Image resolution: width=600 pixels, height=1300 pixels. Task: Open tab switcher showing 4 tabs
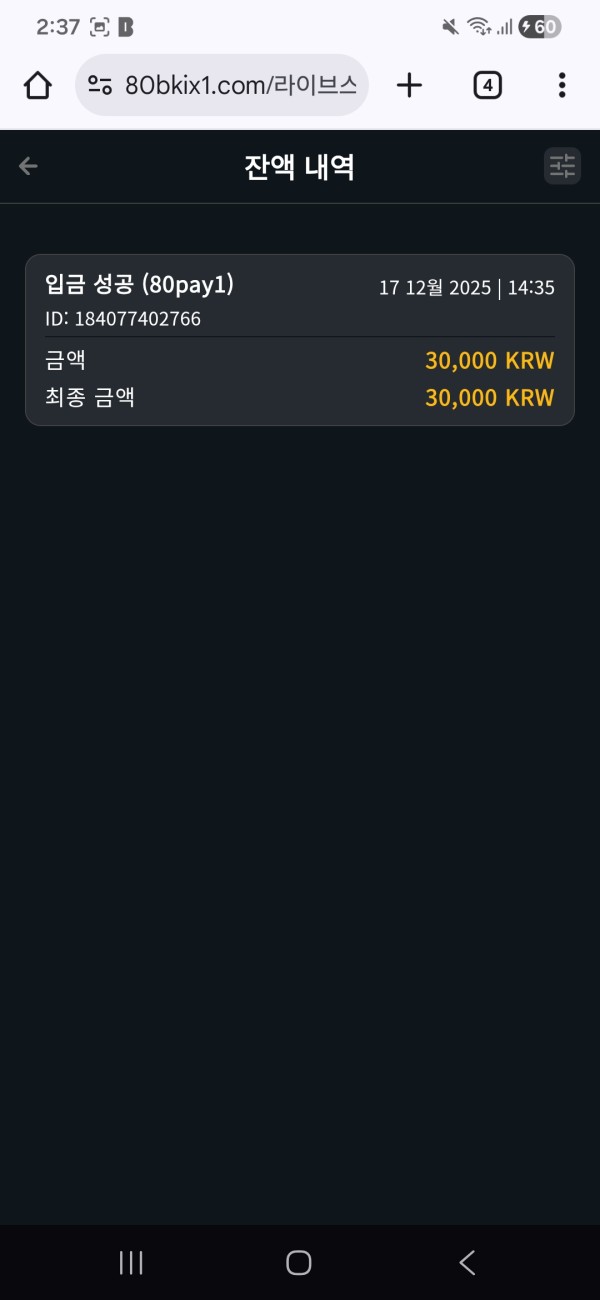pyautogui.click(x=487, y=86)
